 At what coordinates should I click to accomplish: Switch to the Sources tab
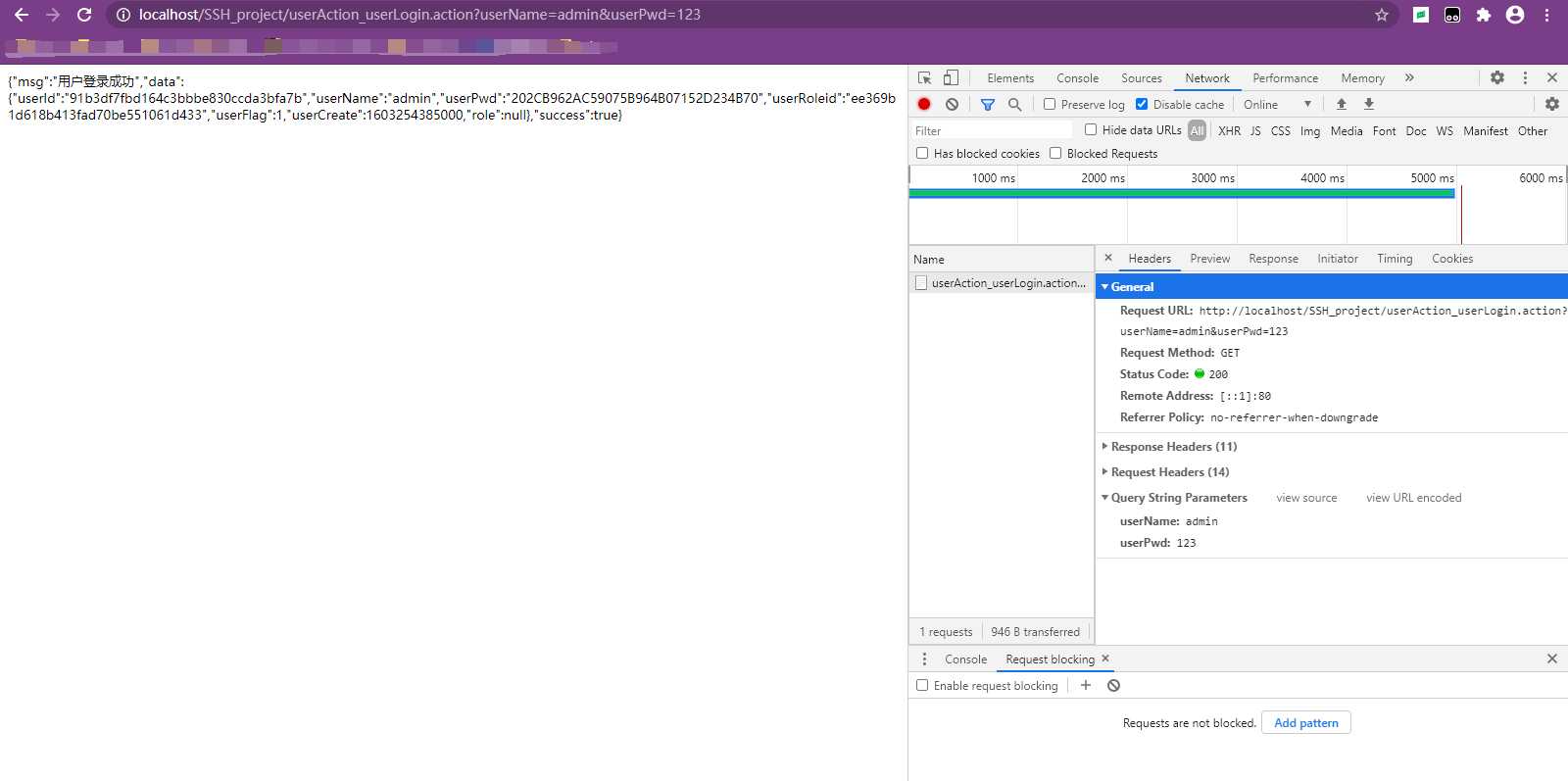1142,78
